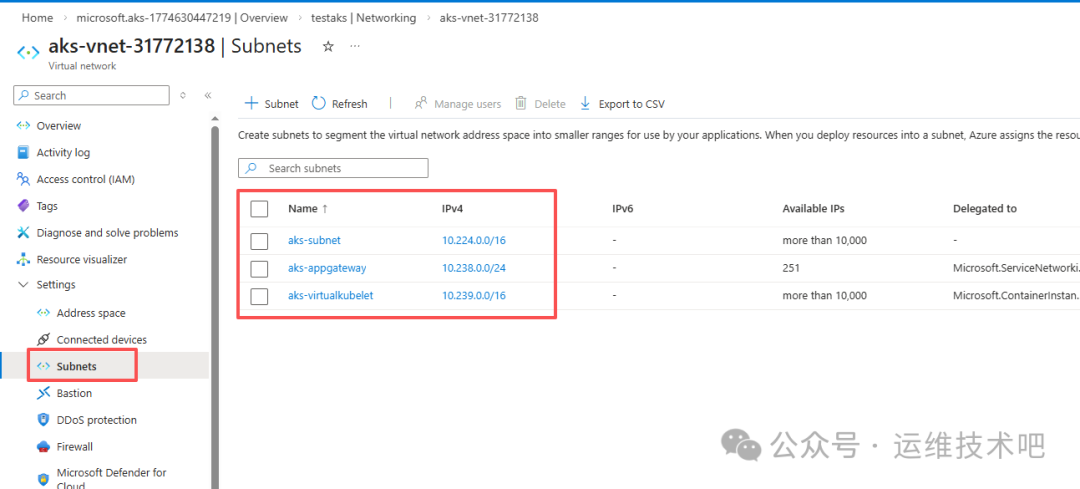Screen dimensions: 1080x489
Task: Click the Available IPs column header
Action: [x=813, y=208]
